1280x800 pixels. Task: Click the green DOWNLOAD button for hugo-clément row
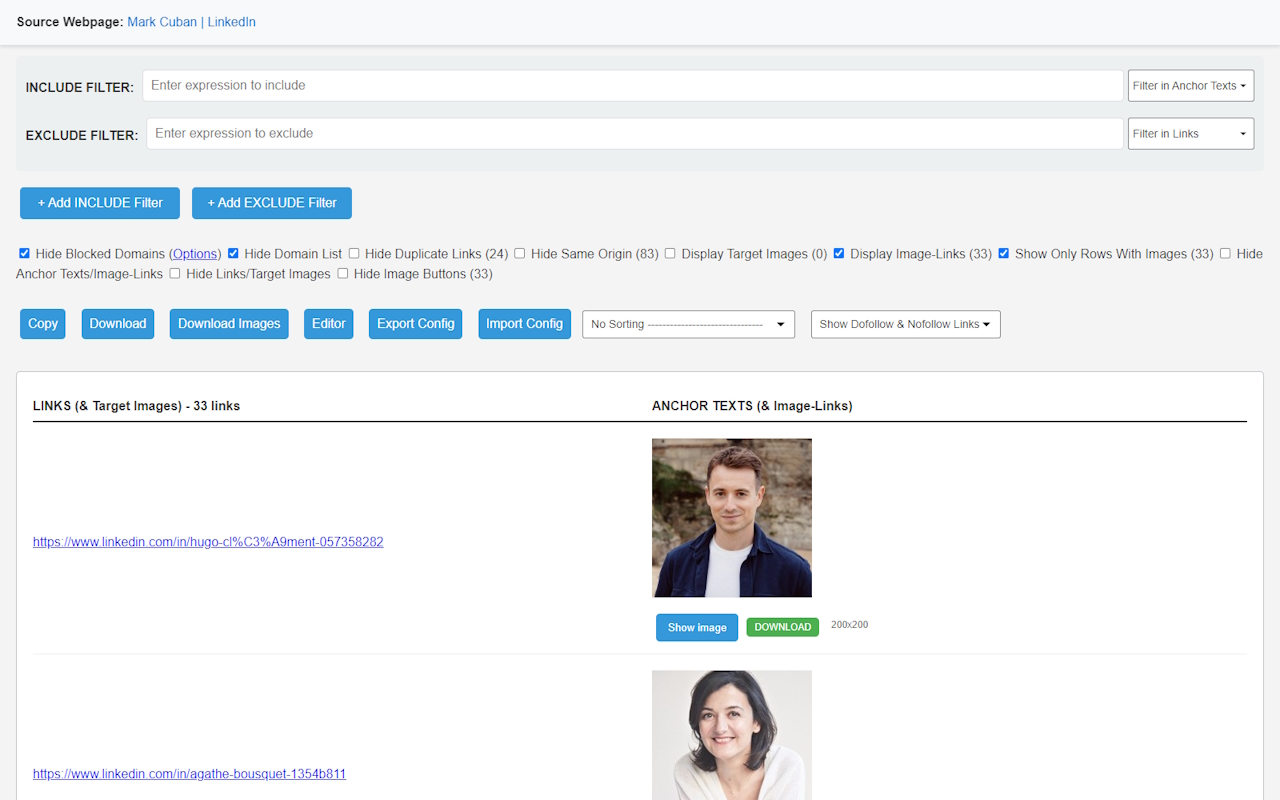click(x=783, y=627)
